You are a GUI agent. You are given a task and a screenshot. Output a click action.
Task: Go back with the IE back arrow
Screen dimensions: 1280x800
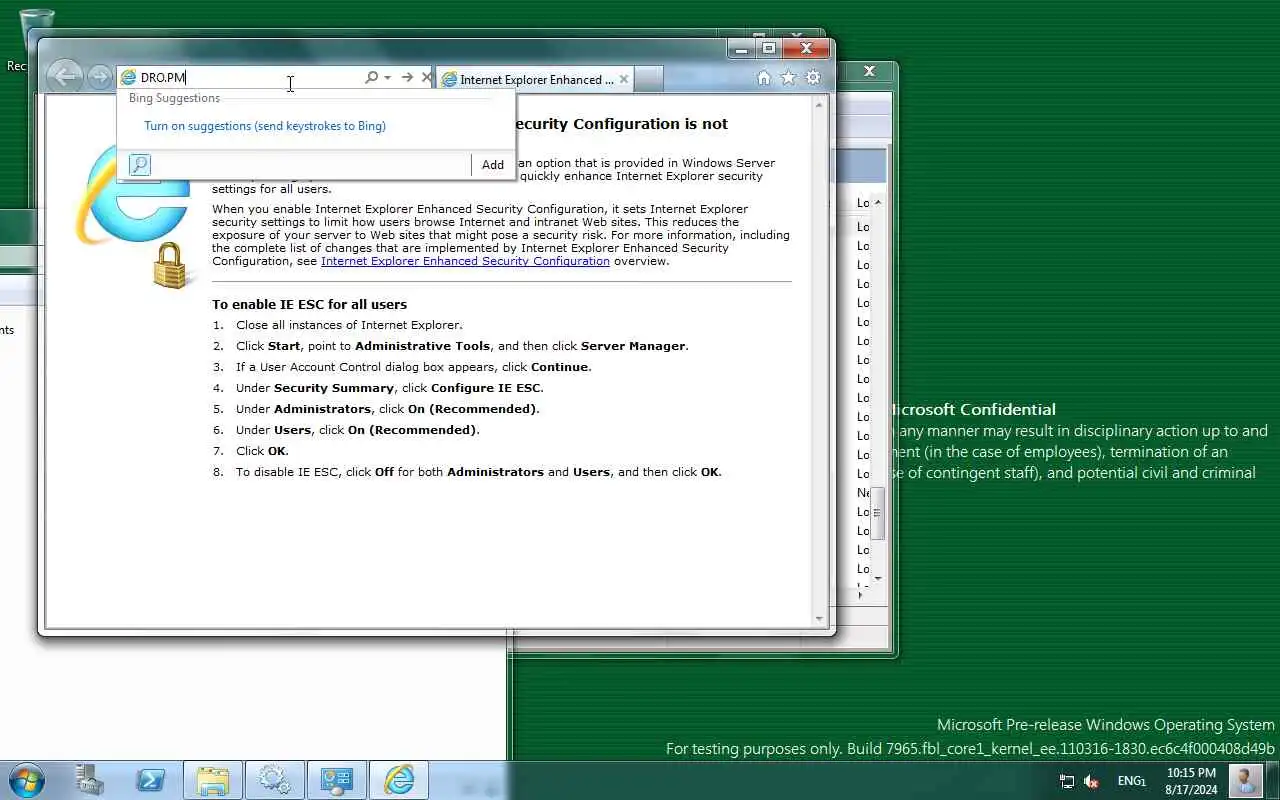[65, 76]
